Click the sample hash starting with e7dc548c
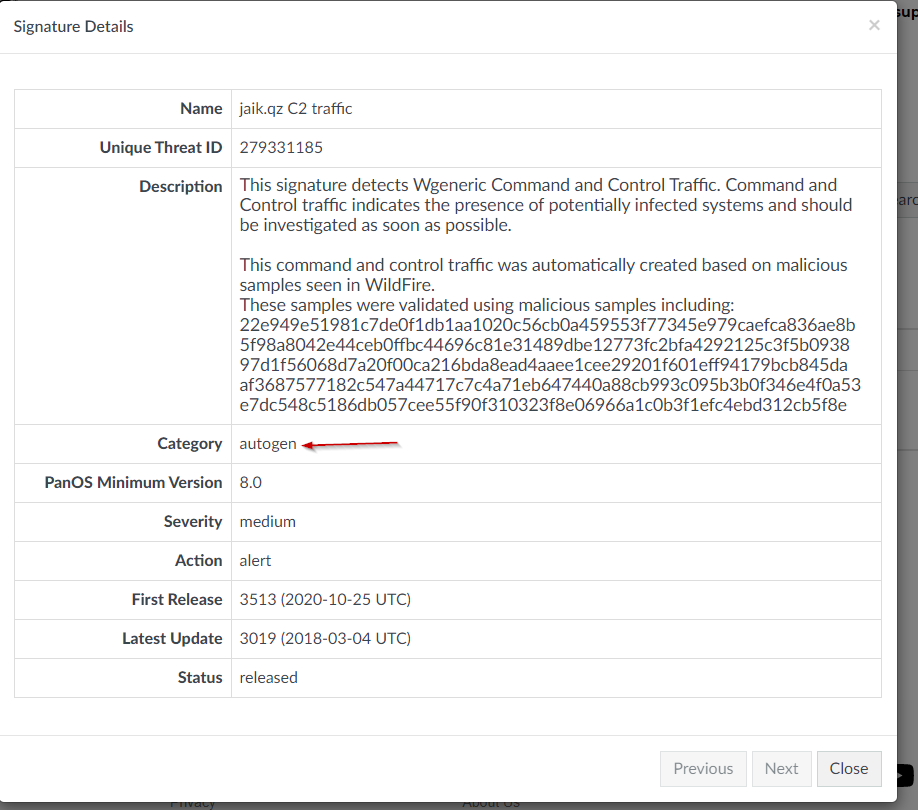The height and width of the screenshot is (810, 918). coord(544,405)
